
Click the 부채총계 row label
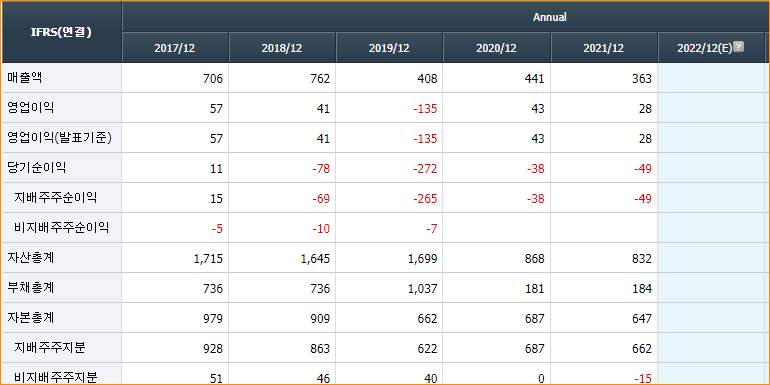[30, 288]
